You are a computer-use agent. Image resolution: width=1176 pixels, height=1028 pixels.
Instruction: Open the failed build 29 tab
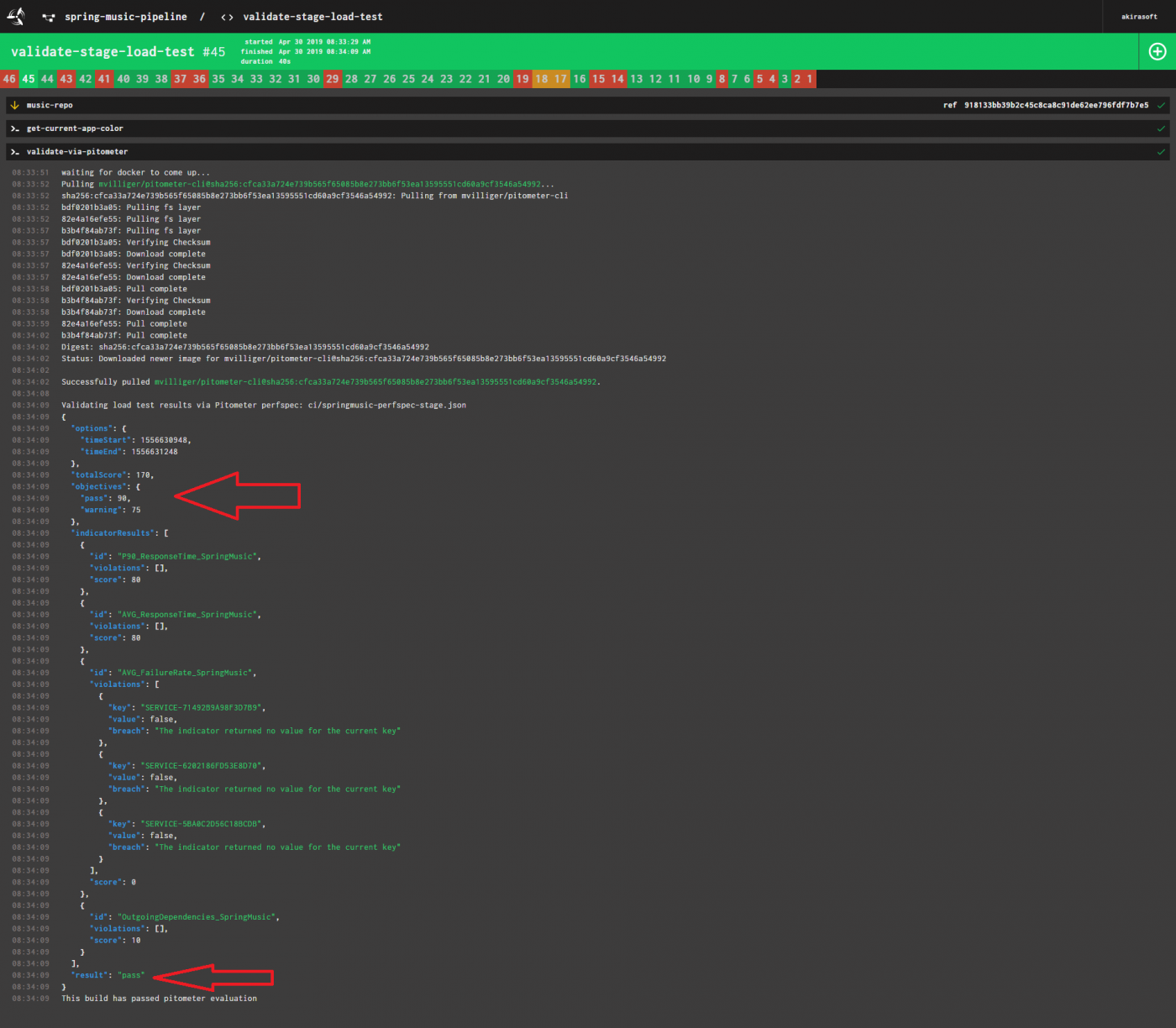click(x=332, y=78)
